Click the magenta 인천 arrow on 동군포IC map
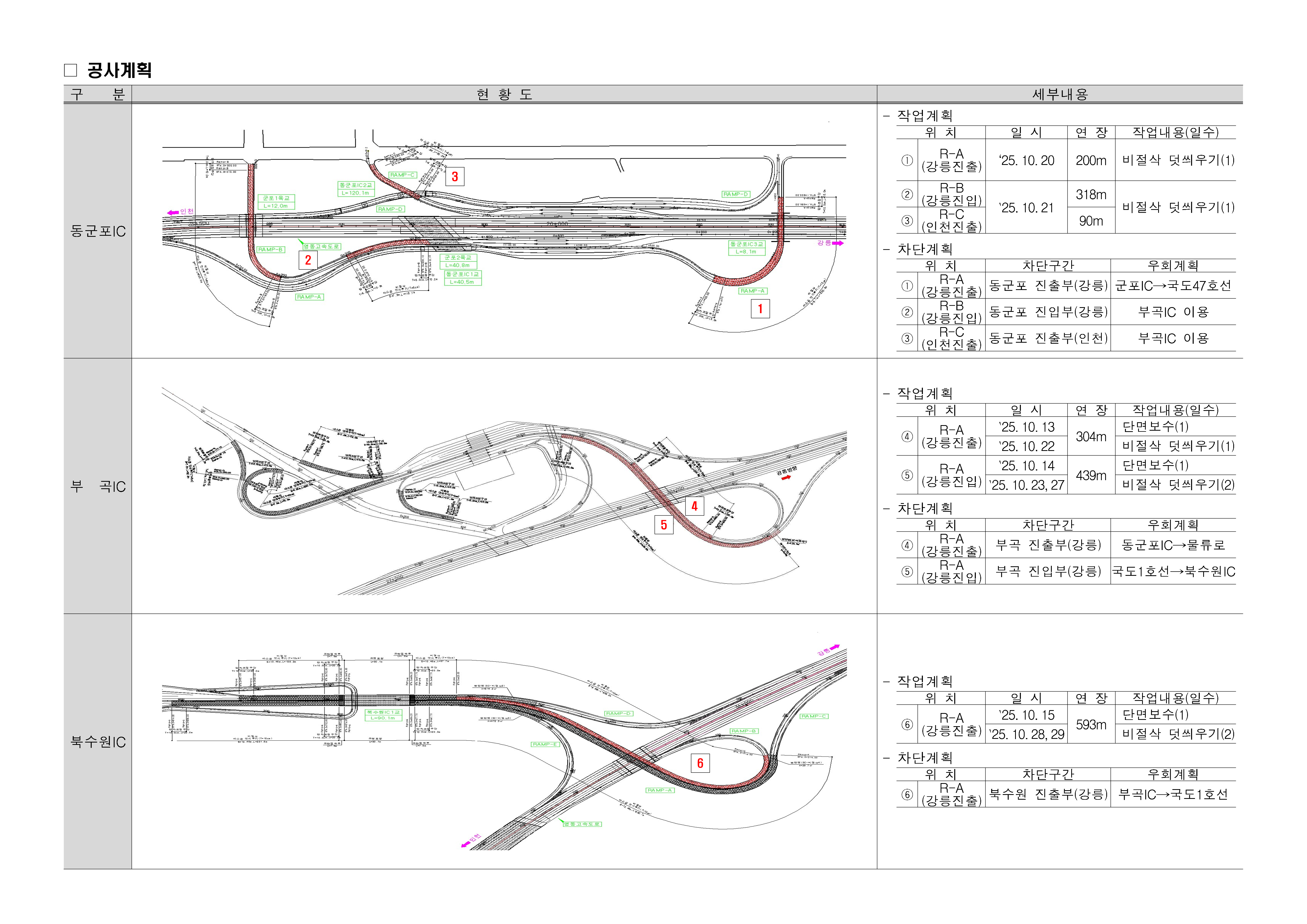The height and width of the screenshot is (924, 1307). tap(173, 212)
